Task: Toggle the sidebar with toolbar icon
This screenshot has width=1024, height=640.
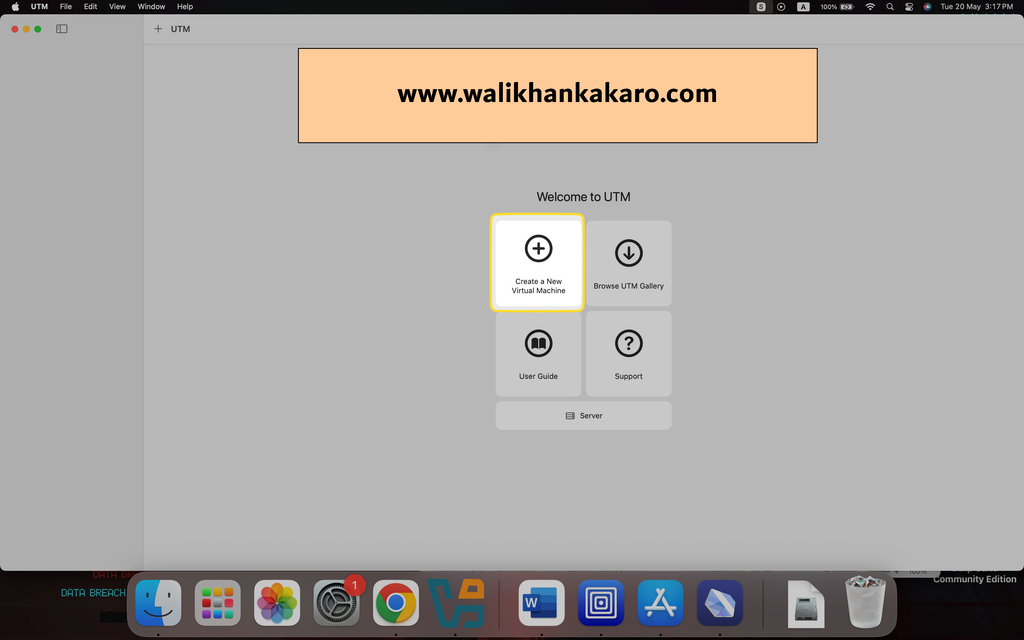Action: 61,29
